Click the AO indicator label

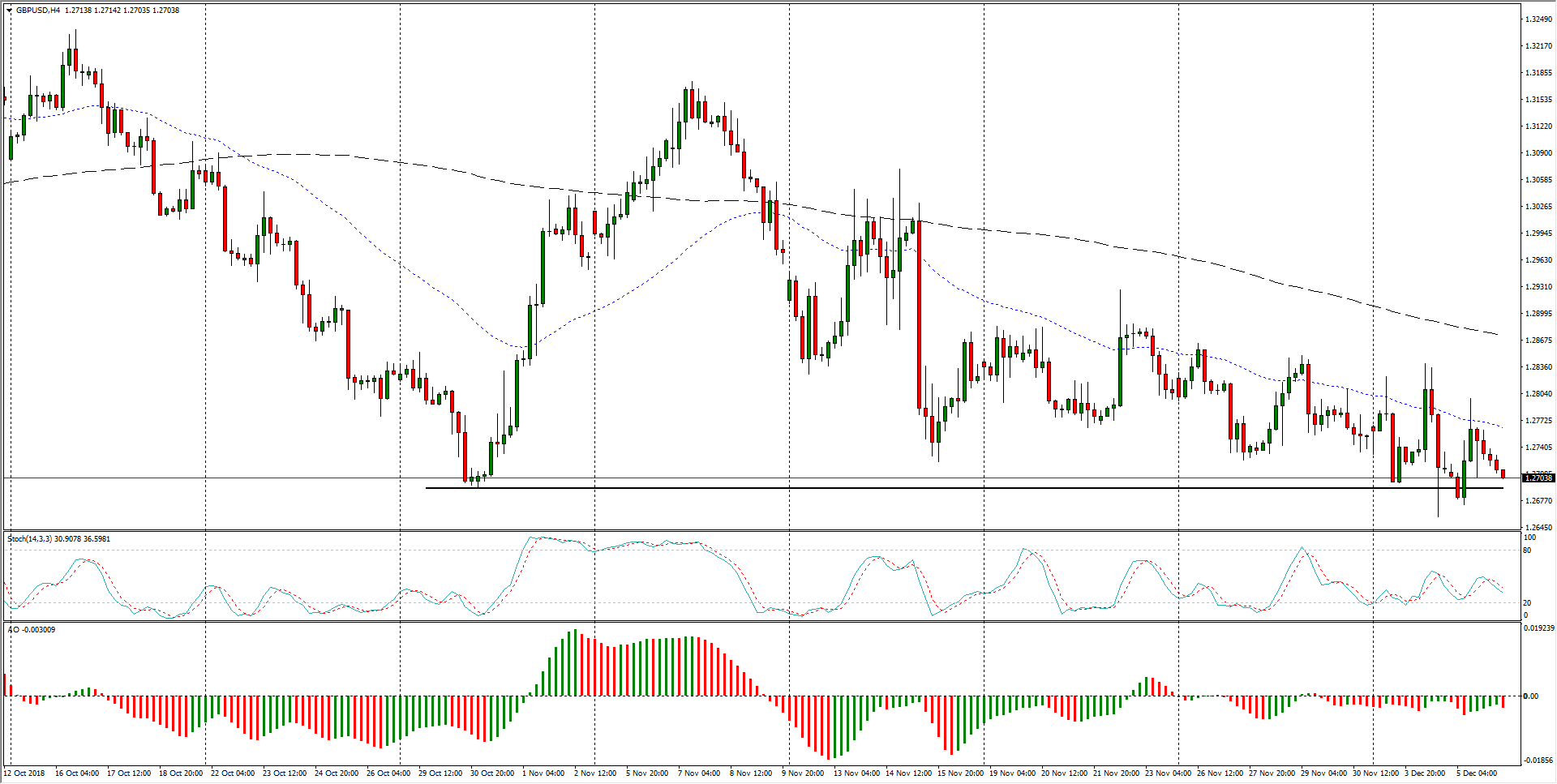(x=14, y=630)
